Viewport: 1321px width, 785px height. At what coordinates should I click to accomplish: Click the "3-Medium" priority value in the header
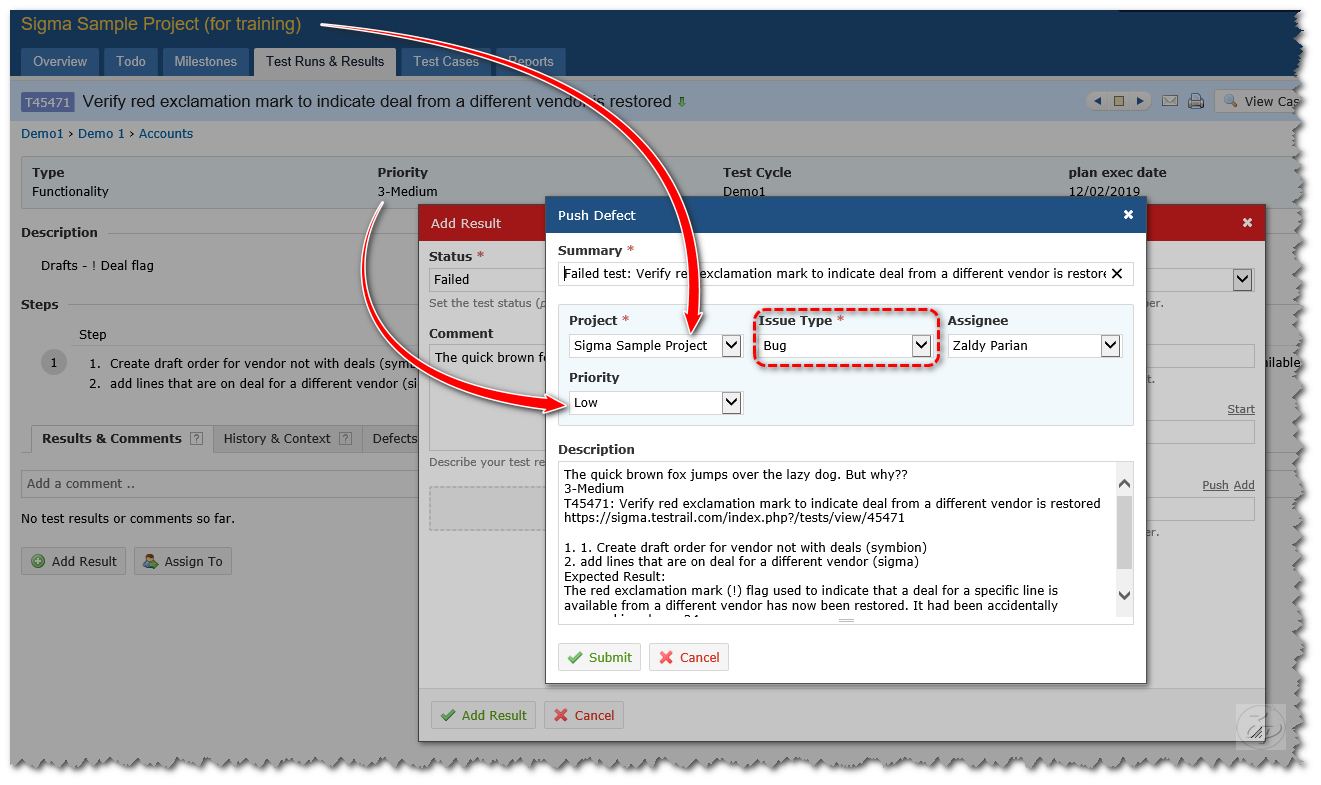pyautogui.click(x=407, y=191)
